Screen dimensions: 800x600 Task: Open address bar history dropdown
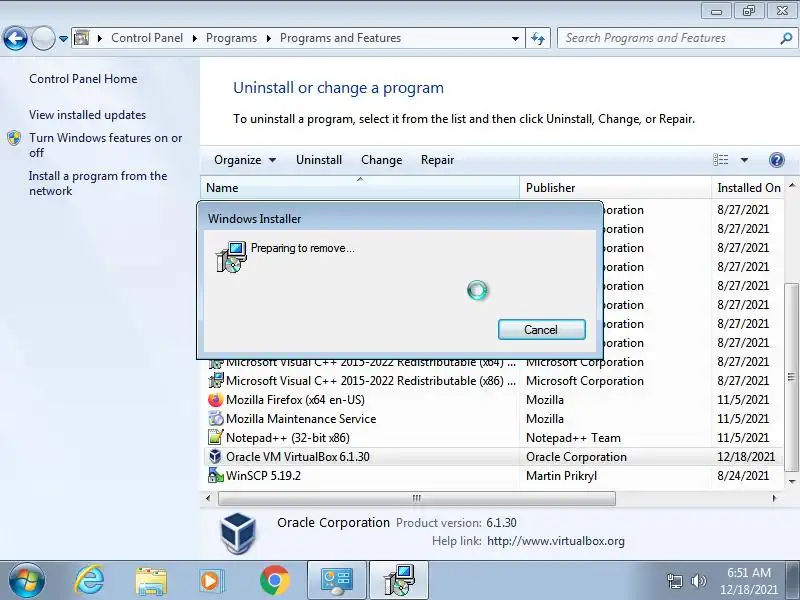(515, 39)
